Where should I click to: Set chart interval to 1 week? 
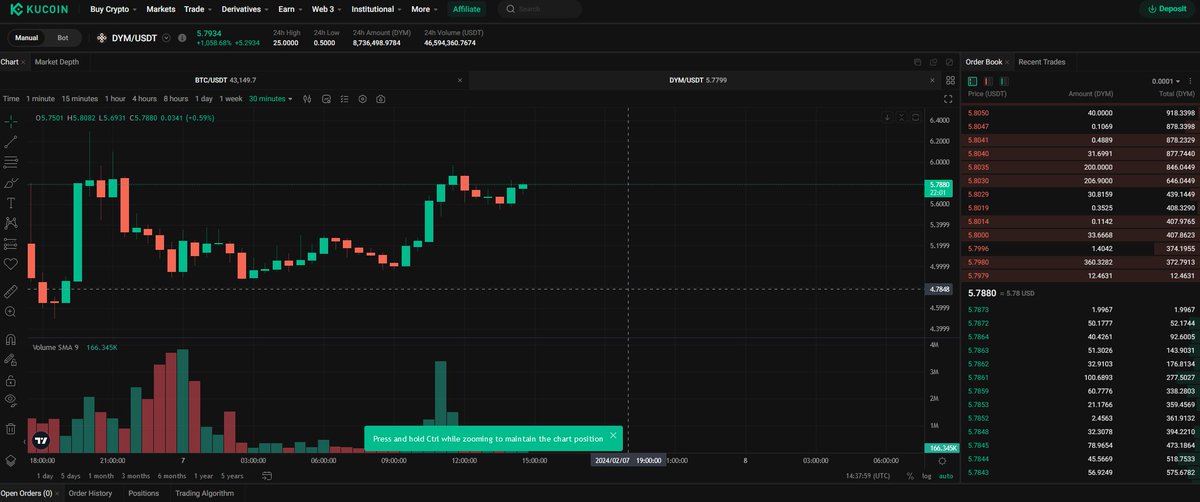(x=231, y=99)
